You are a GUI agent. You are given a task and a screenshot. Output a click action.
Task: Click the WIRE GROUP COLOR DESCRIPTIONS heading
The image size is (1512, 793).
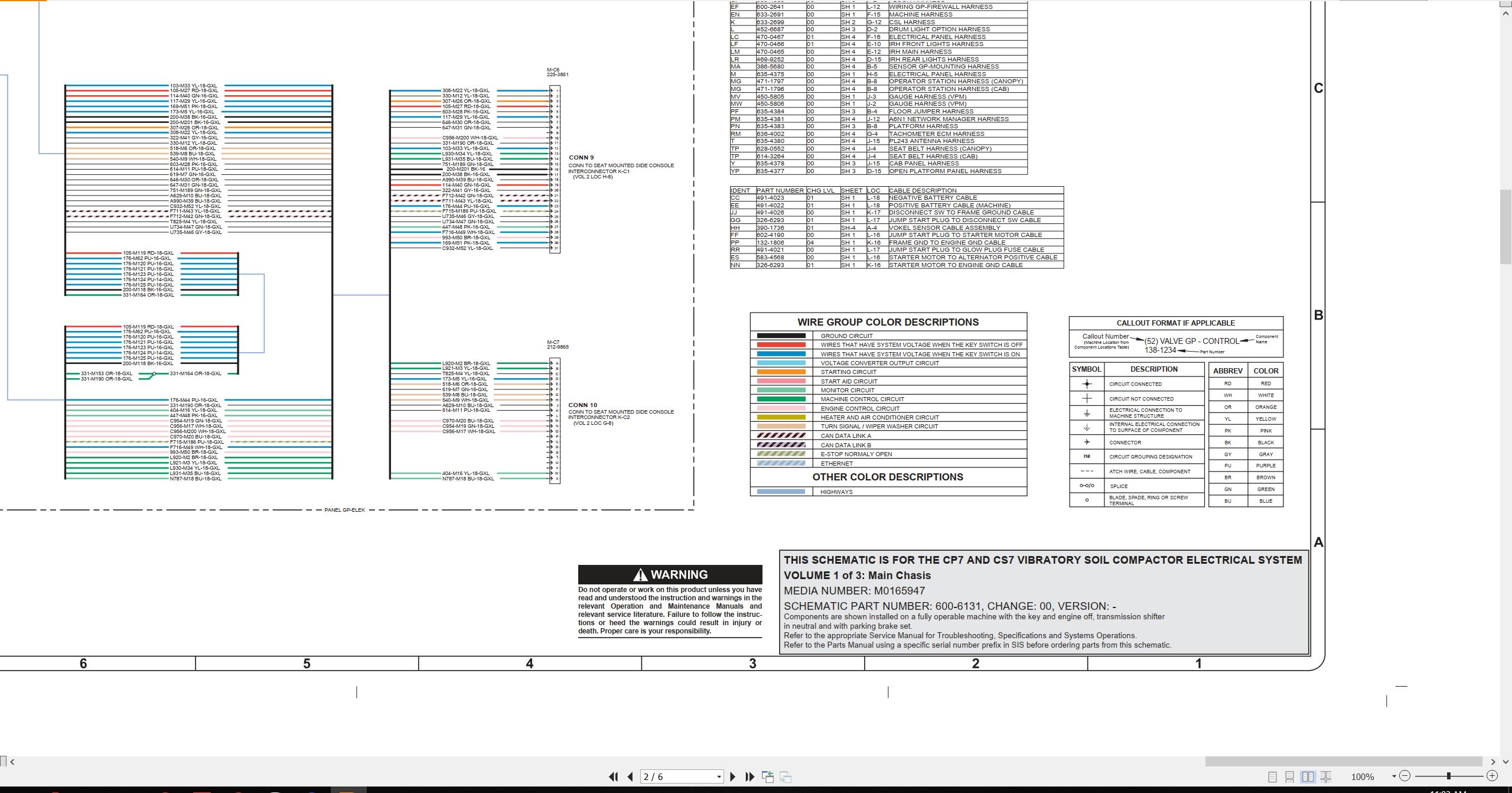pyautogui.click(x=888, y=322)
